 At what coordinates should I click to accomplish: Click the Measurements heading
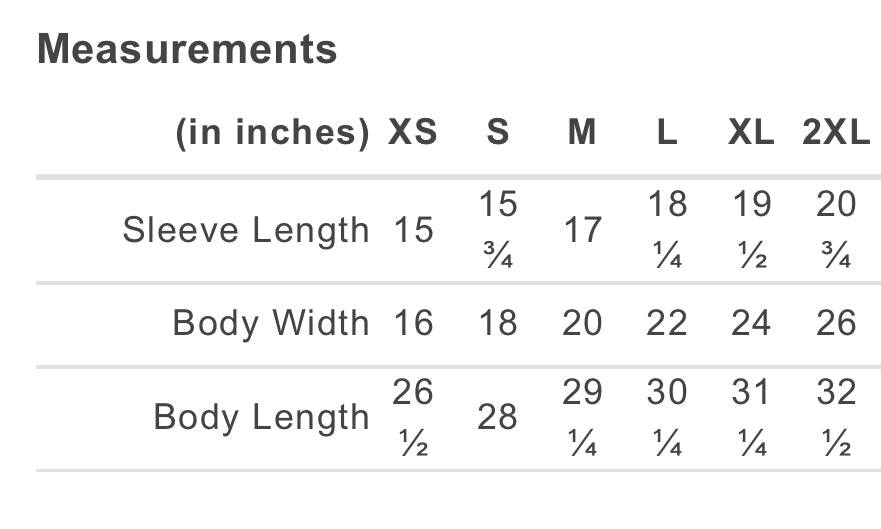pyautogui.click(x=187, y=49)
